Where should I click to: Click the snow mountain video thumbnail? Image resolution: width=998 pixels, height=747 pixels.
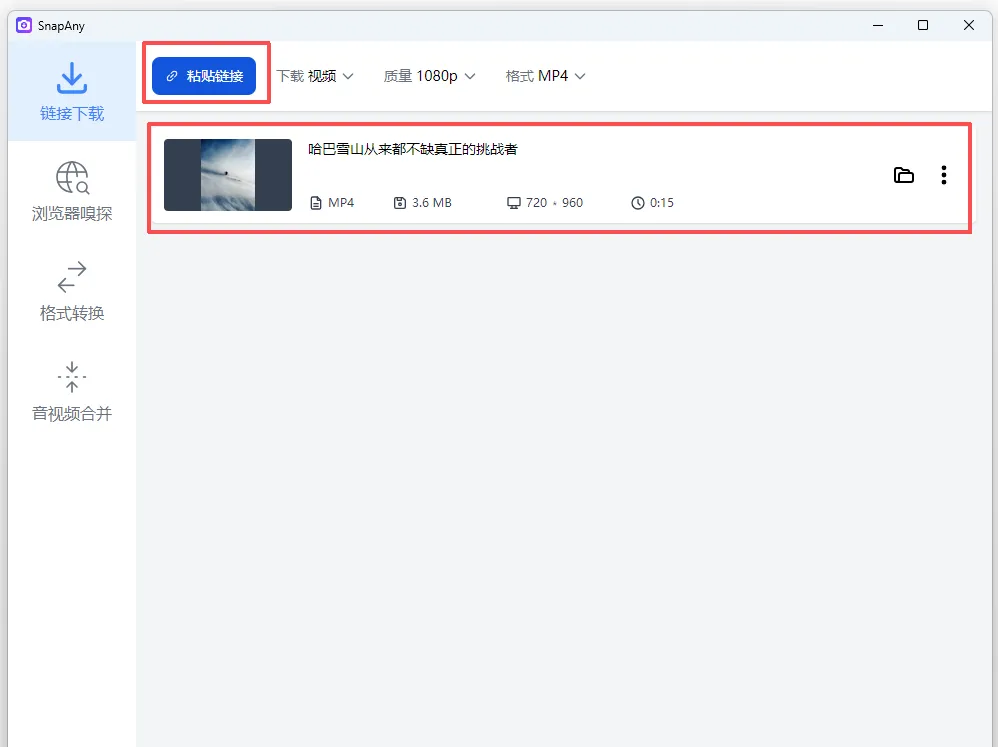click(228, 175)
